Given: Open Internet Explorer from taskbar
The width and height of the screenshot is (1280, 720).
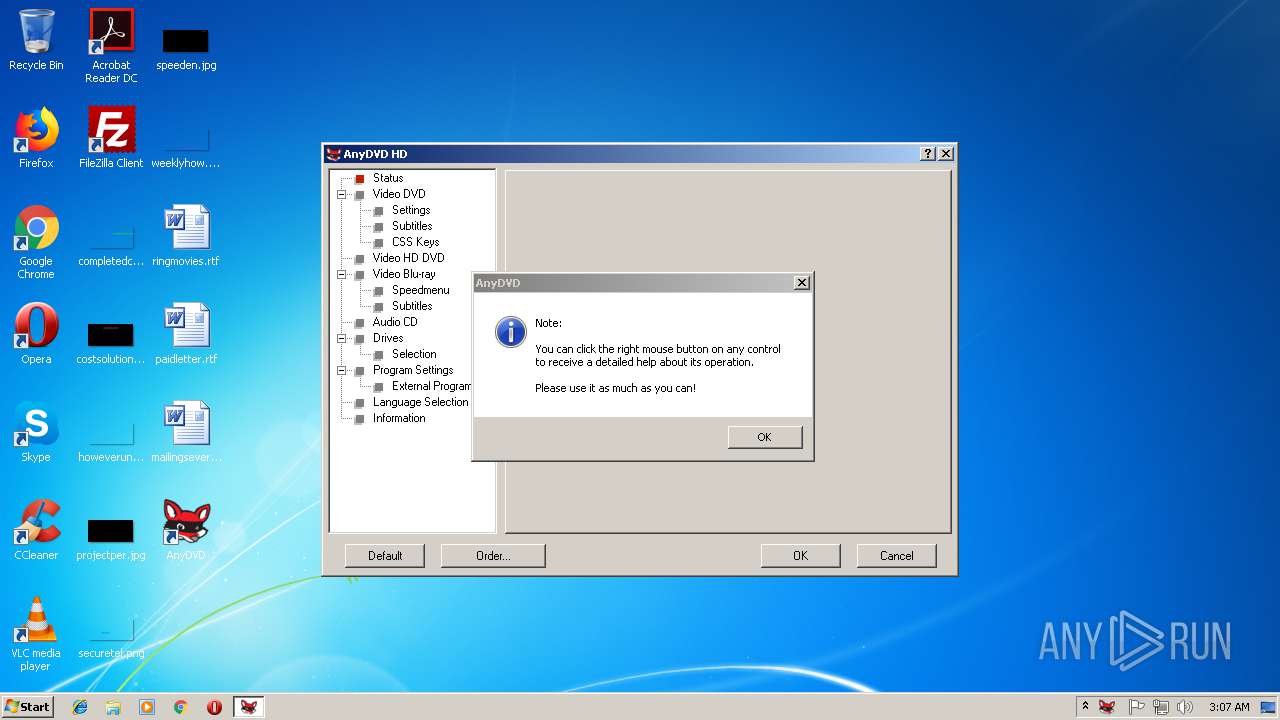Looking at the screenshot, I should coord(80,707).
